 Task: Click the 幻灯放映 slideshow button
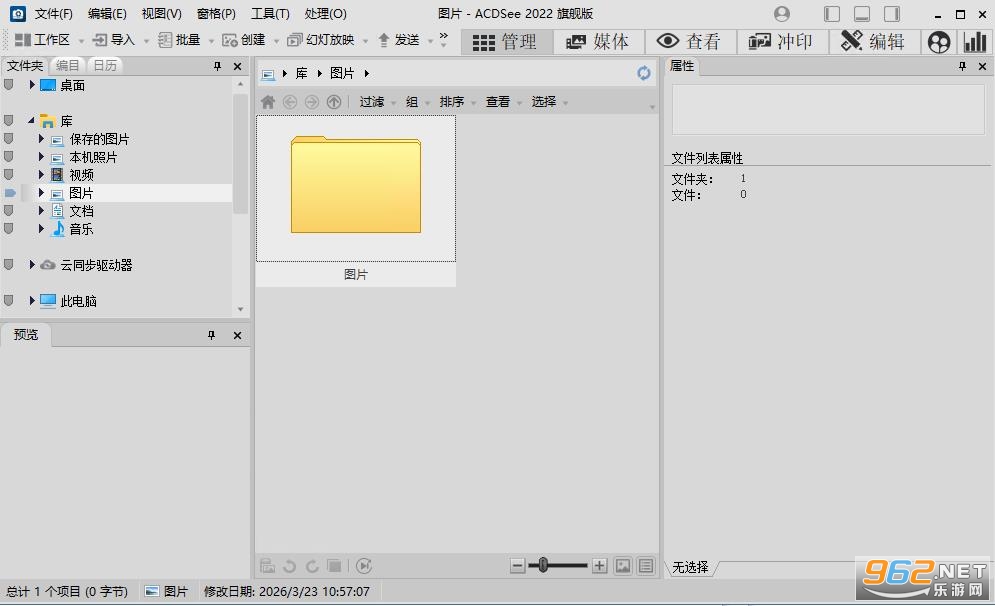pos(321,40)
